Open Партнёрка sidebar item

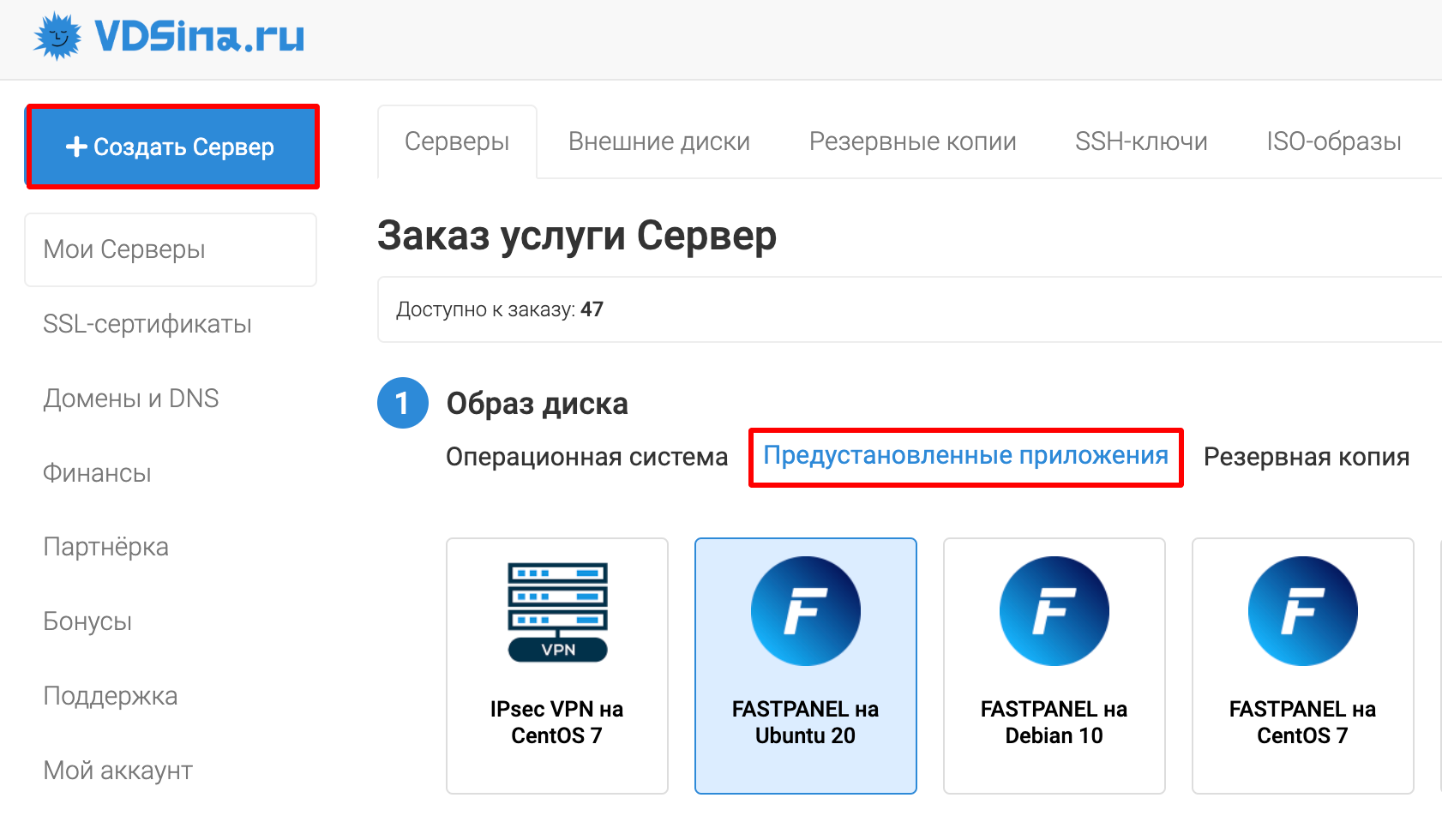coord(105,547)
